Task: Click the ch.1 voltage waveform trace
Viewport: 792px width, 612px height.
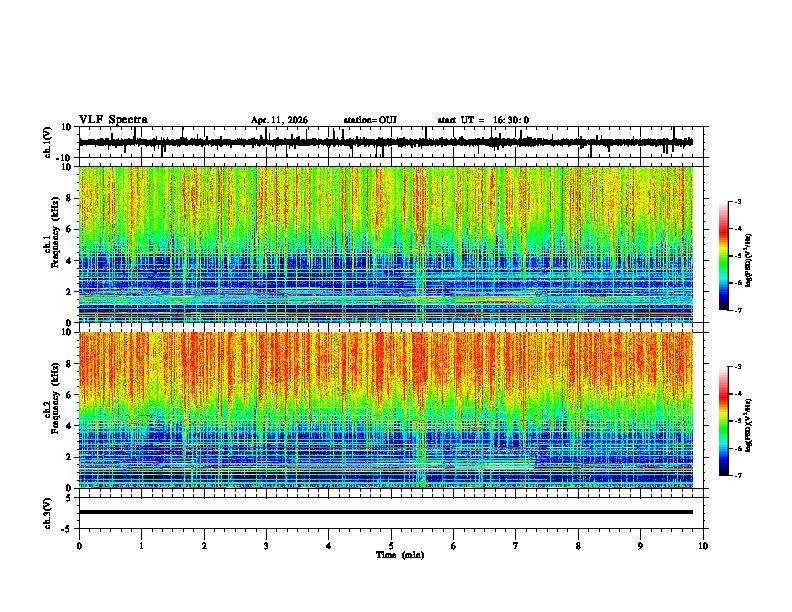Action: pyautogui.click(x=385, y=142)
